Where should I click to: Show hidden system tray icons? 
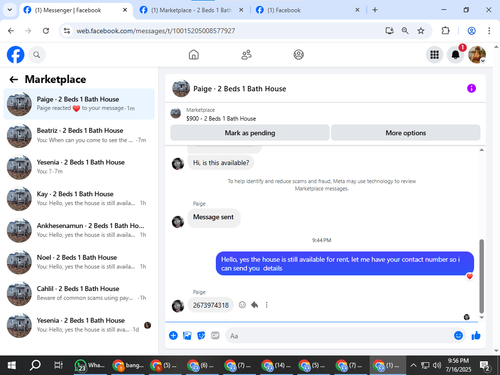413,365
